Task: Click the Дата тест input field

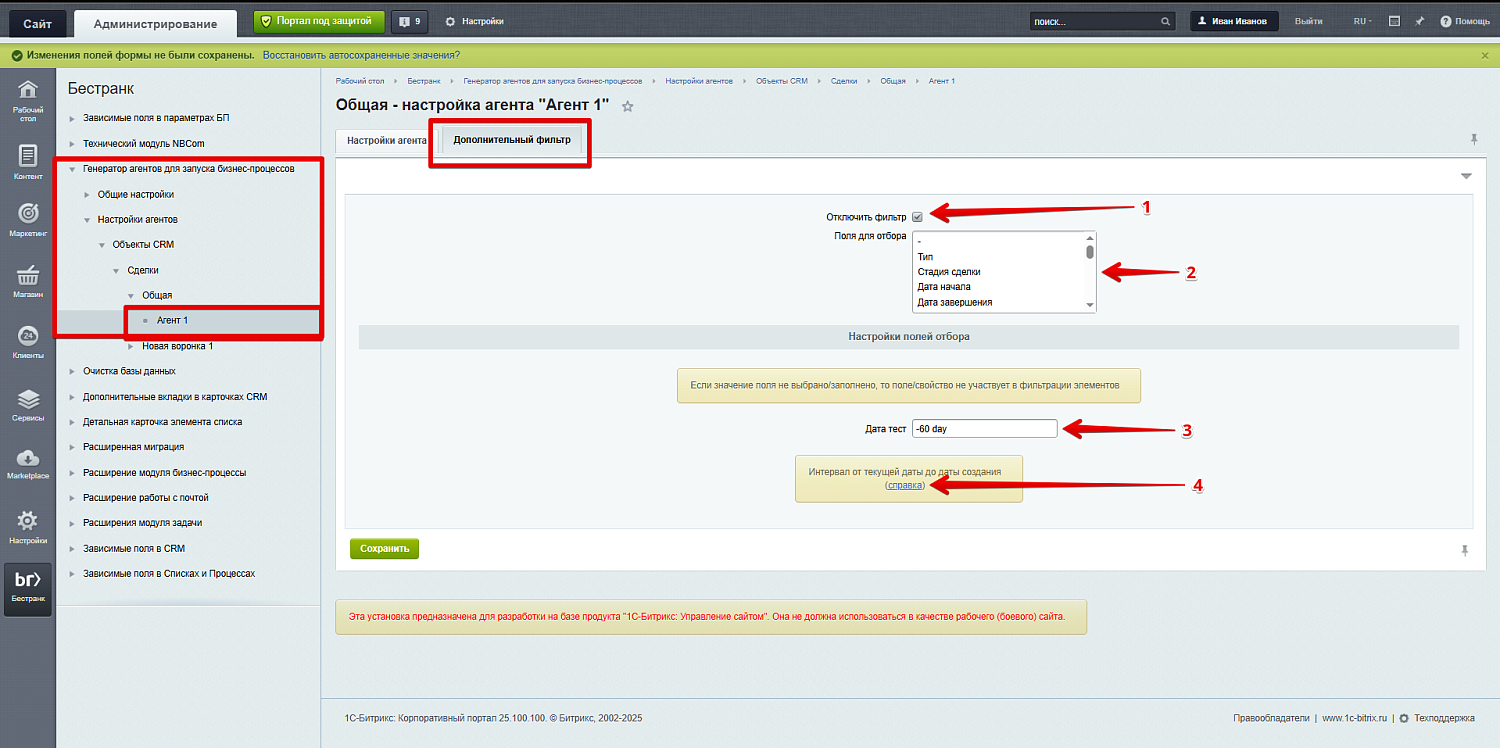Action: coord(984,429)
